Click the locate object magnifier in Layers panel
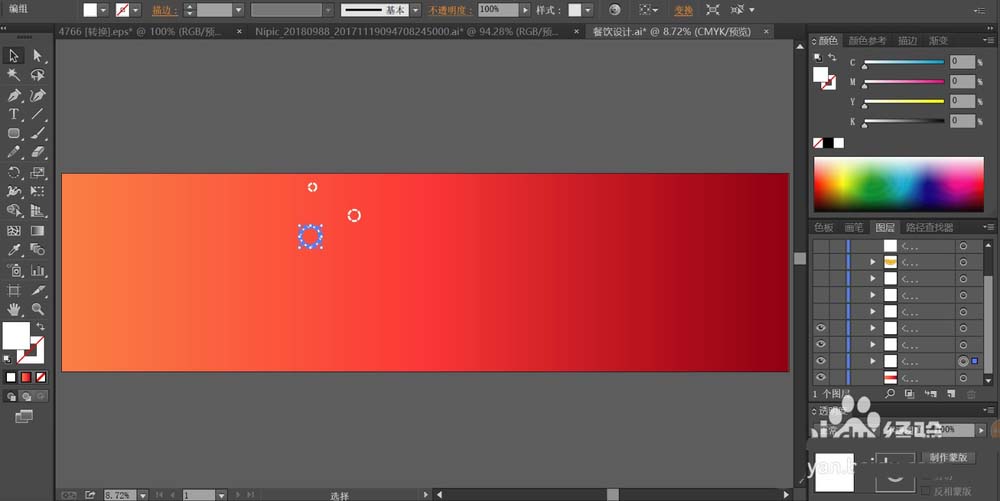The height and width of the screenshot is (501, 1000). [x=890, y=394]
